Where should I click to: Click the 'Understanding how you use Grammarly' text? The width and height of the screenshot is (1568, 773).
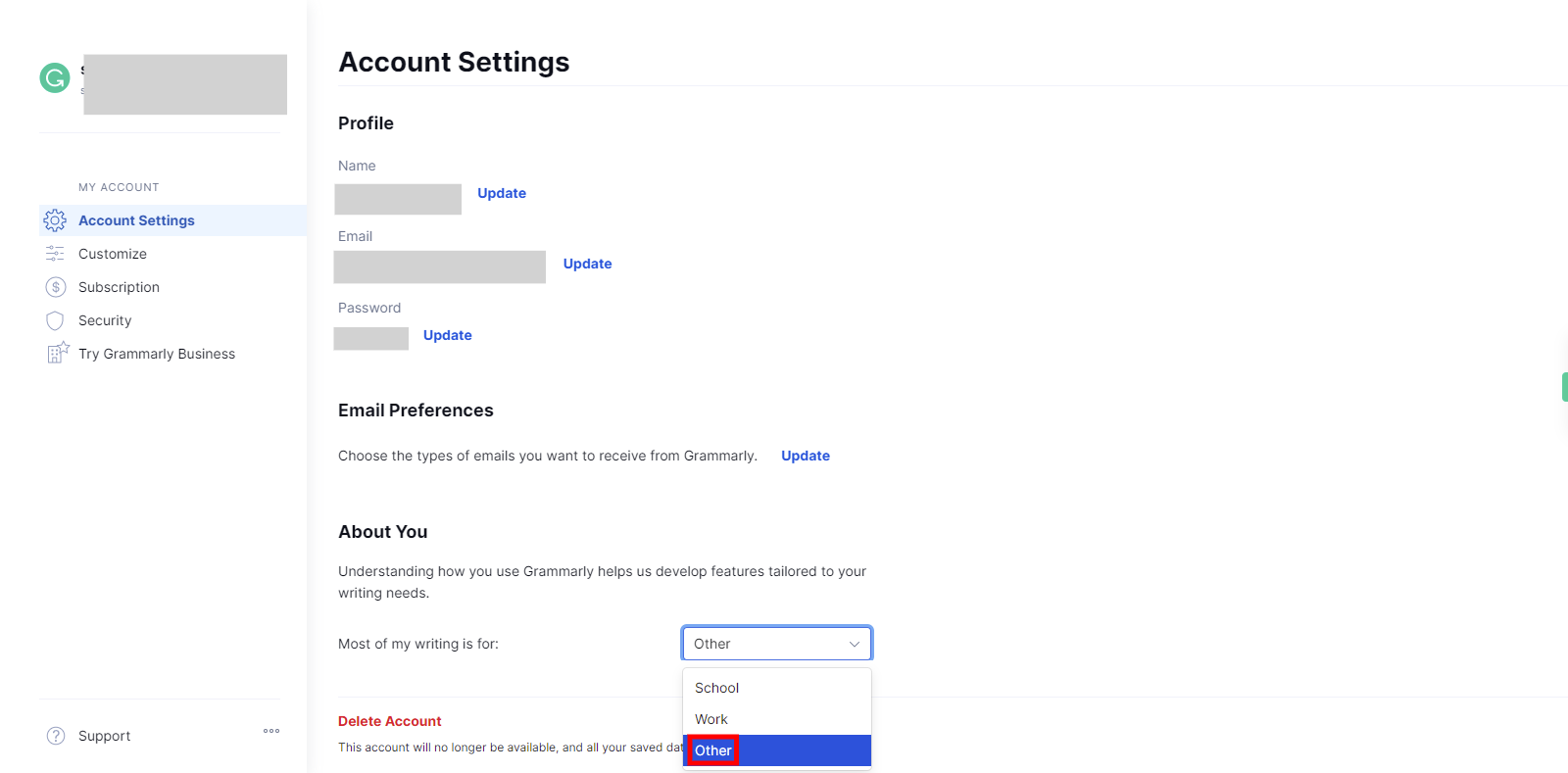point(602,582)
